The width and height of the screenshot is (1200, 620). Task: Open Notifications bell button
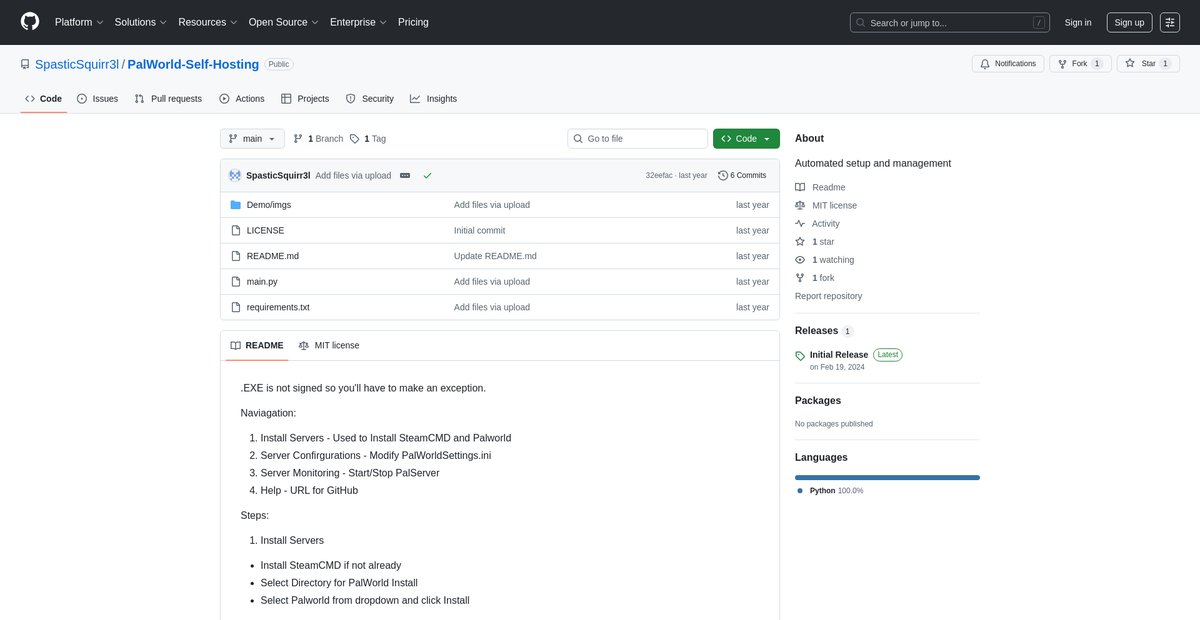(x=1008, y=63)
